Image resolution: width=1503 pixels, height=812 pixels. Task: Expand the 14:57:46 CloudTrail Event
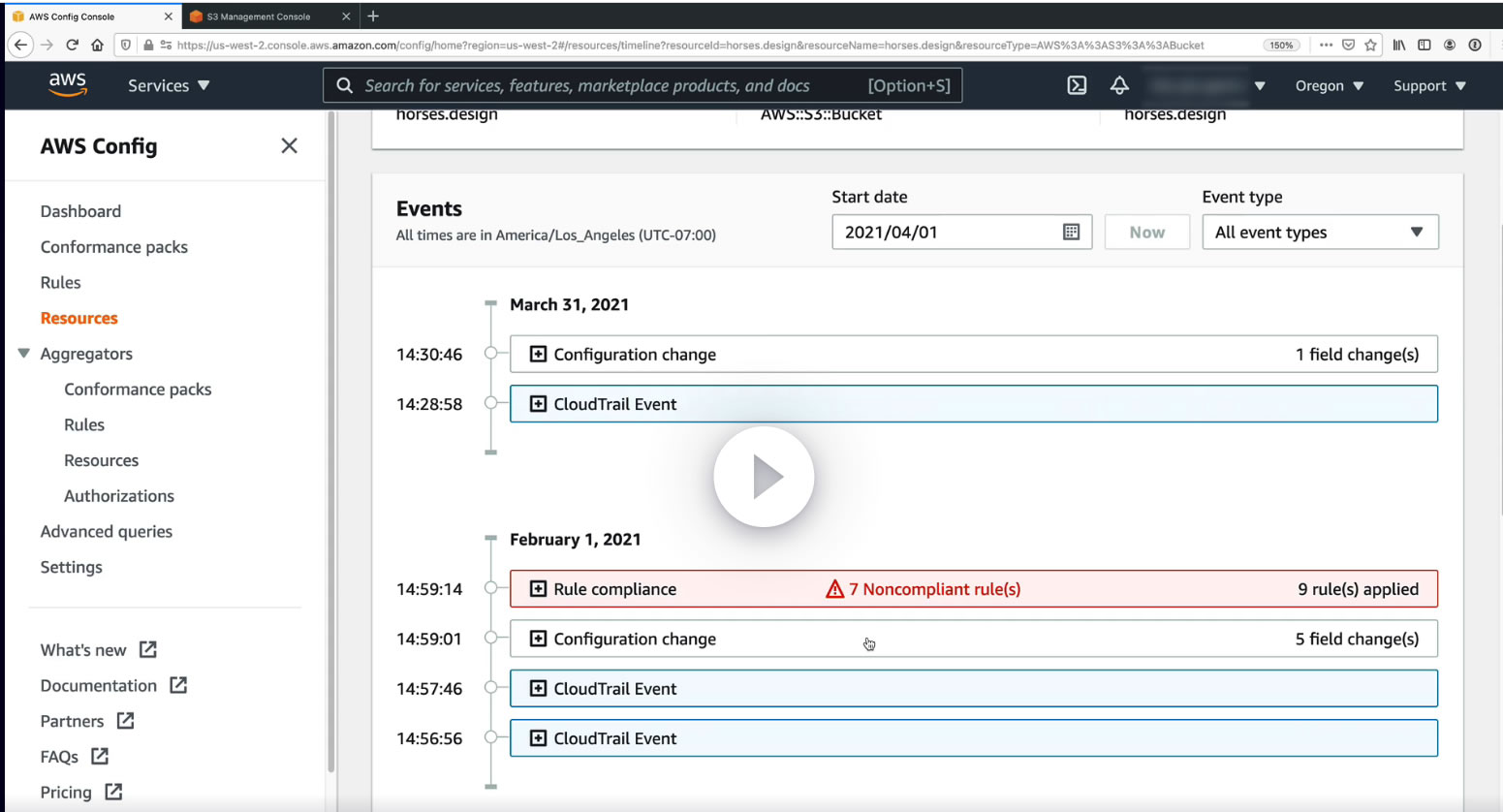[x=538, y=689]
